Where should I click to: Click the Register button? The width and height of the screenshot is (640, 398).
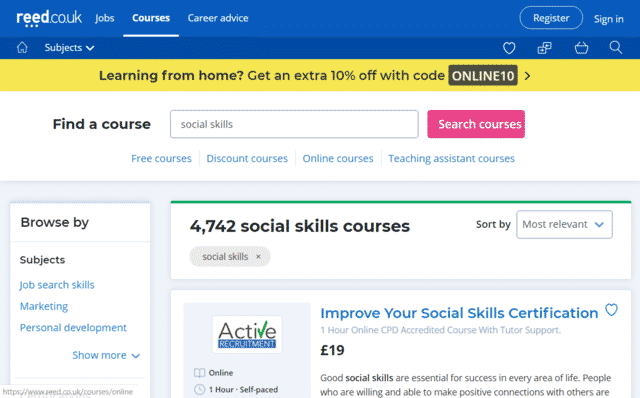point(551,18)
